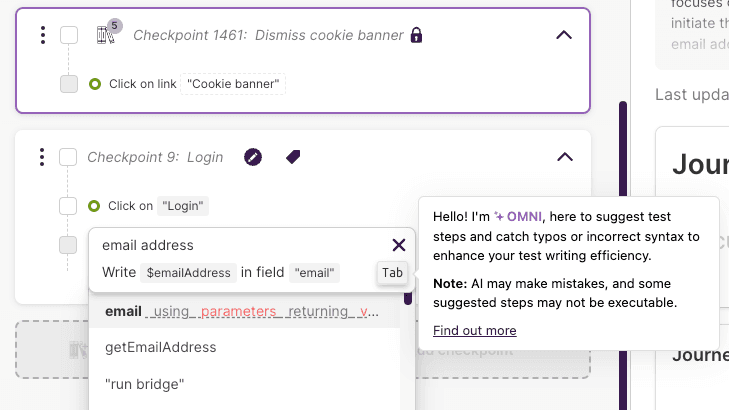Check the box for the Click on Login step
Image resolution: width=729 pixels, height=410 pixels.
pyautogui.click(x=68, y=206)
